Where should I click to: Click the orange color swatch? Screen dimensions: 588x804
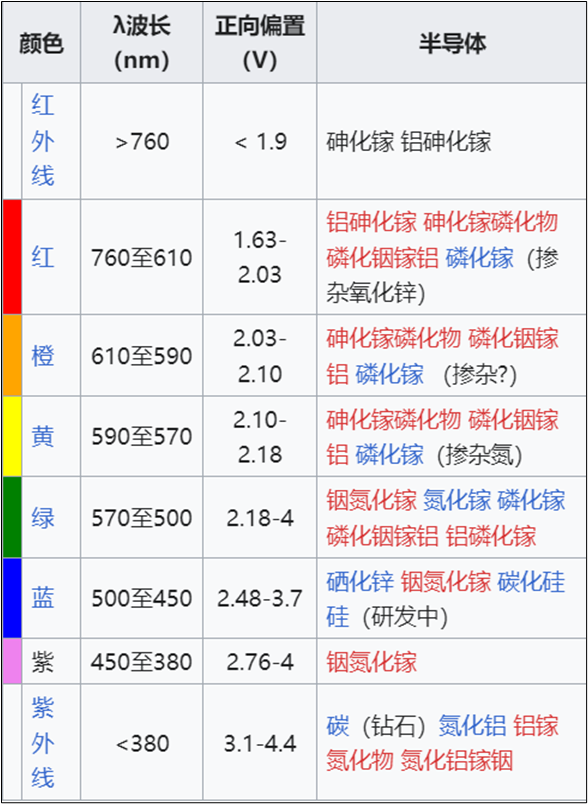(12, 355)
